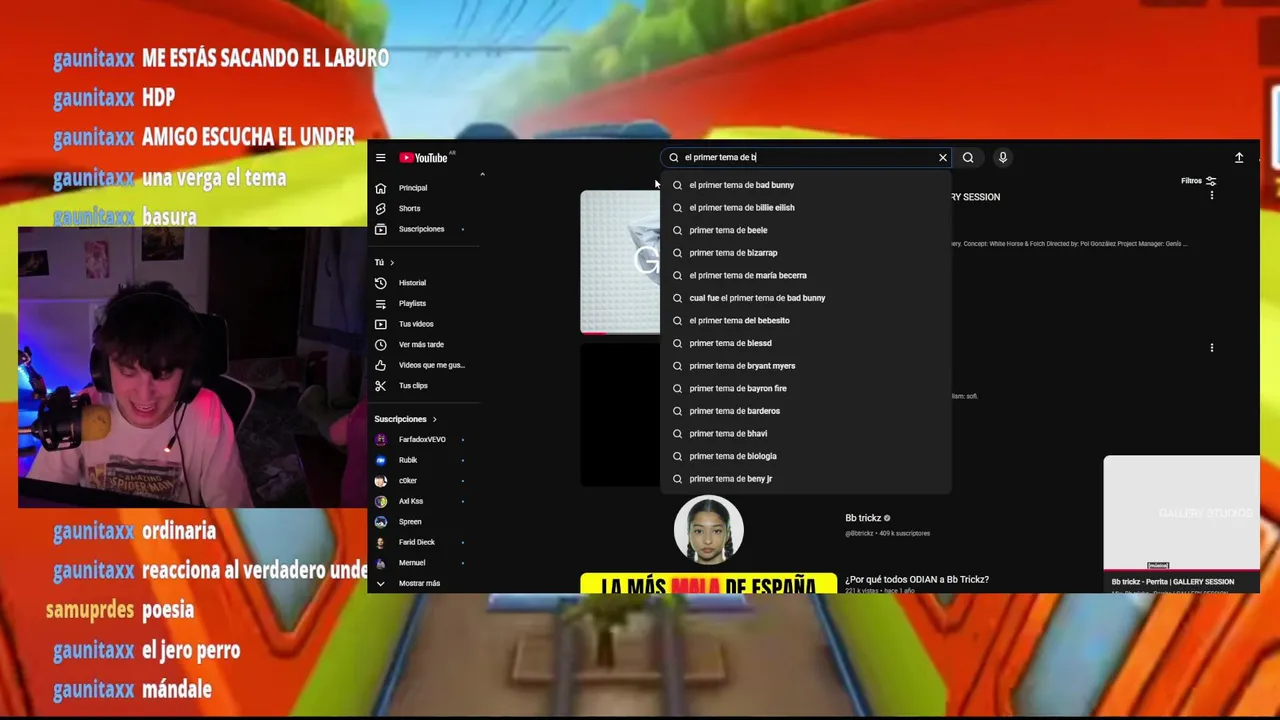The width and height of the screenshot is (1280, 720).
Task: Open Historial from the sidebar
Action: coord(412,283)
